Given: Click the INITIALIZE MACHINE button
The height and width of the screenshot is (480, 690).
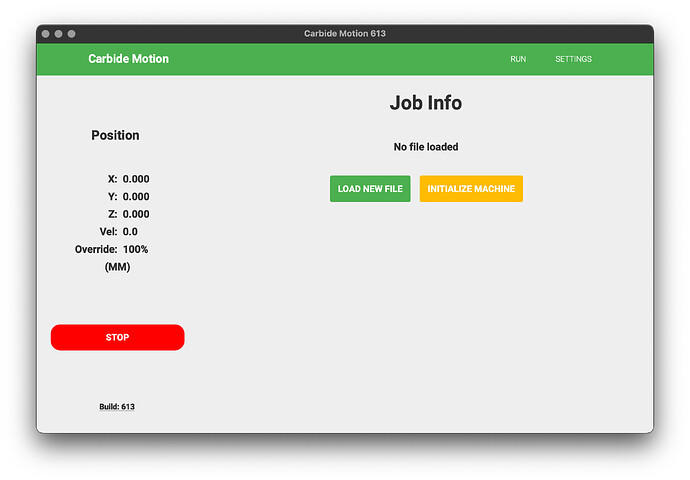Looking at the screenshot, I should click(x=471, y=189).
